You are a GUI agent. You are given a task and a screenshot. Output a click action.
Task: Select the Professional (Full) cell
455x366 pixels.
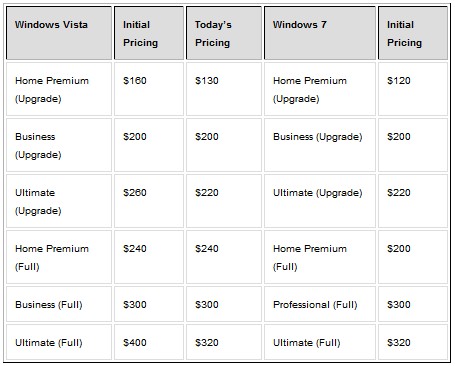pos(320,304)
